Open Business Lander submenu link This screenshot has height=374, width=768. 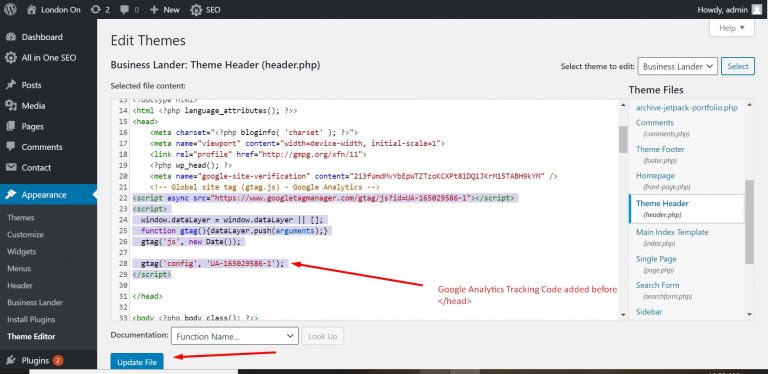[35, 303]
